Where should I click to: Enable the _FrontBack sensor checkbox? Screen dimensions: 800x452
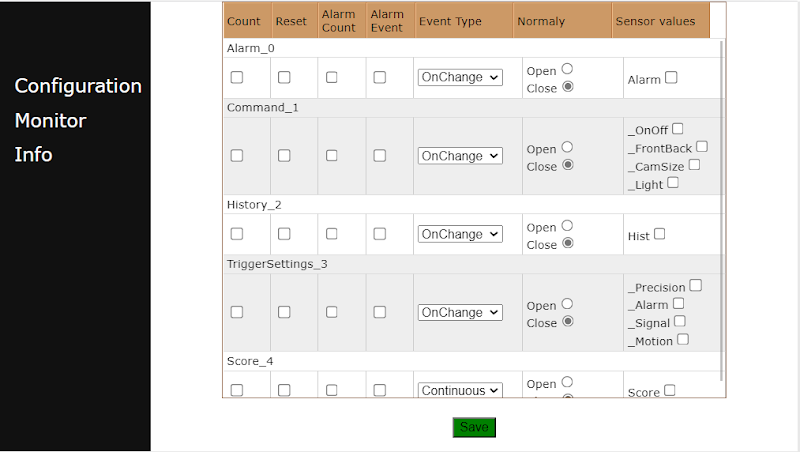702,146
